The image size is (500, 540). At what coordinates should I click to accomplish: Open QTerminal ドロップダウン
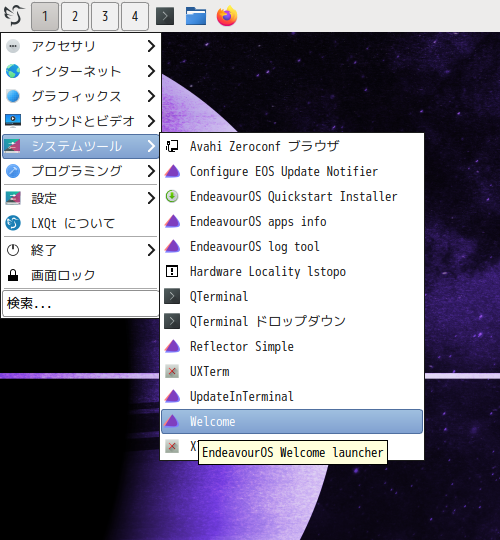pos(292,321)
